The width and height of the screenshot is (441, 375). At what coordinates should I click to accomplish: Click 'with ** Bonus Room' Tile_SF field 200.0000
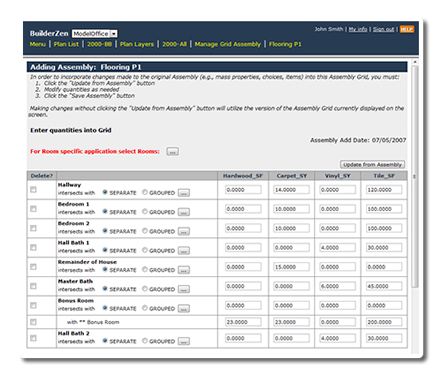click(384, 322)
